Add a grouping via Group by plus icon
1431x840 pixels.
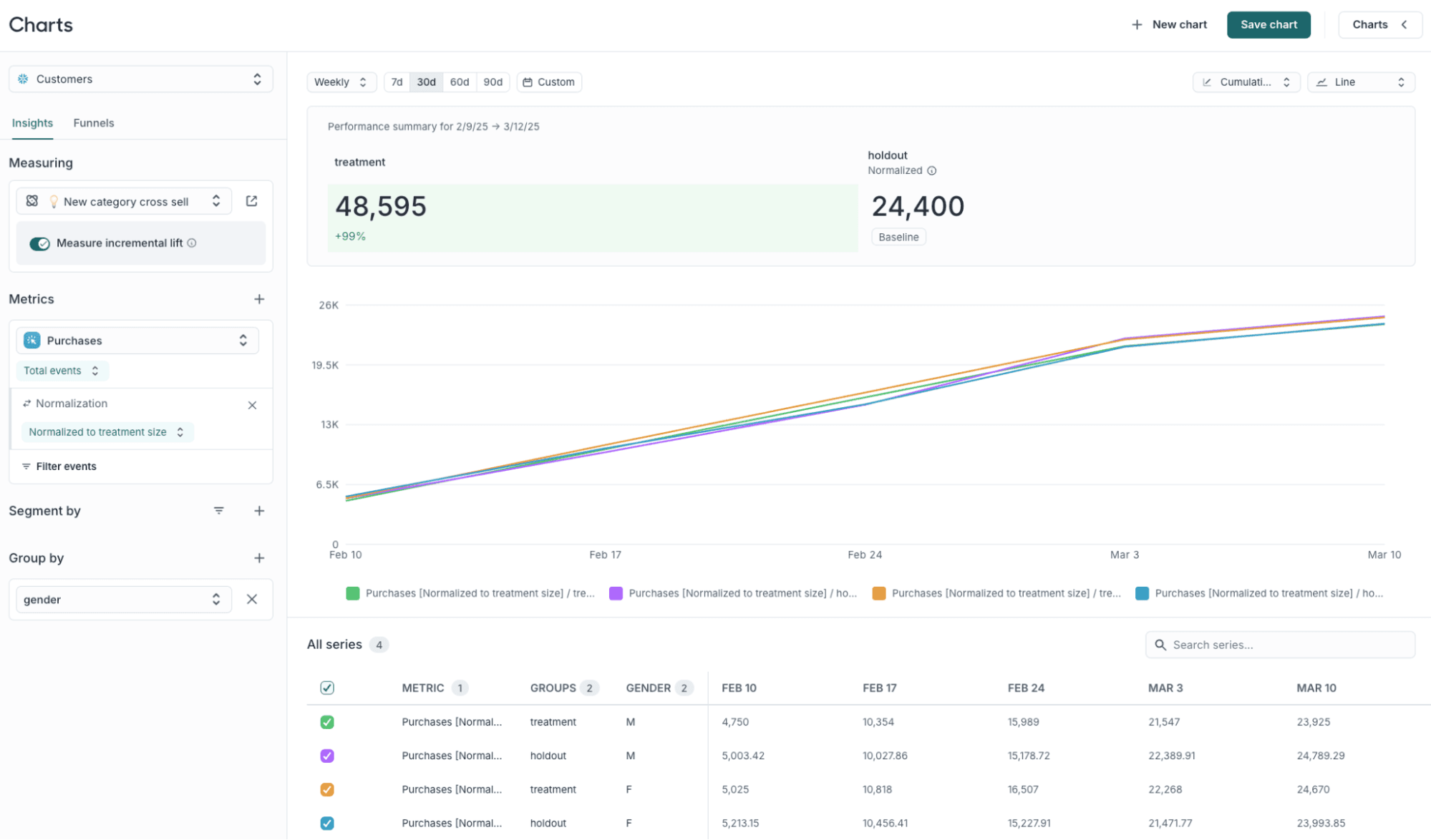(259, 558)
